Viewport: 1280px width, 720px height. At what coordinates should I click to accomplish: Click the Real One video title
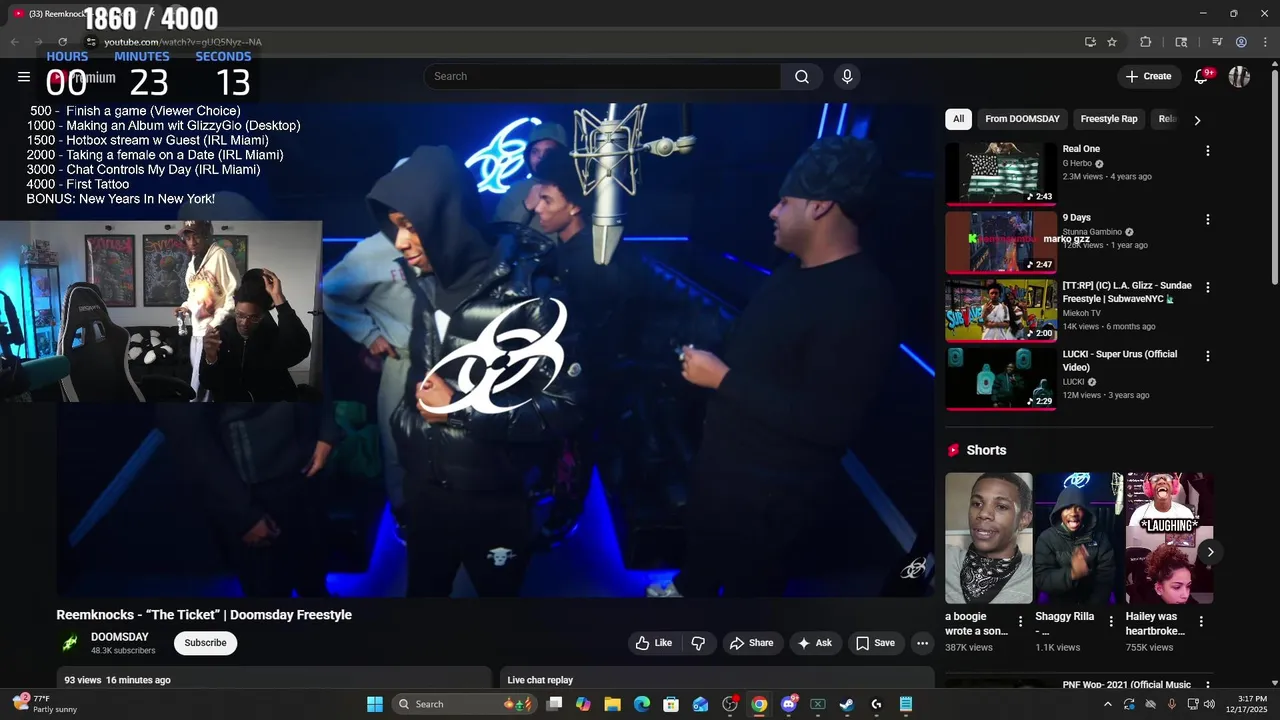tap(1081, 149)
